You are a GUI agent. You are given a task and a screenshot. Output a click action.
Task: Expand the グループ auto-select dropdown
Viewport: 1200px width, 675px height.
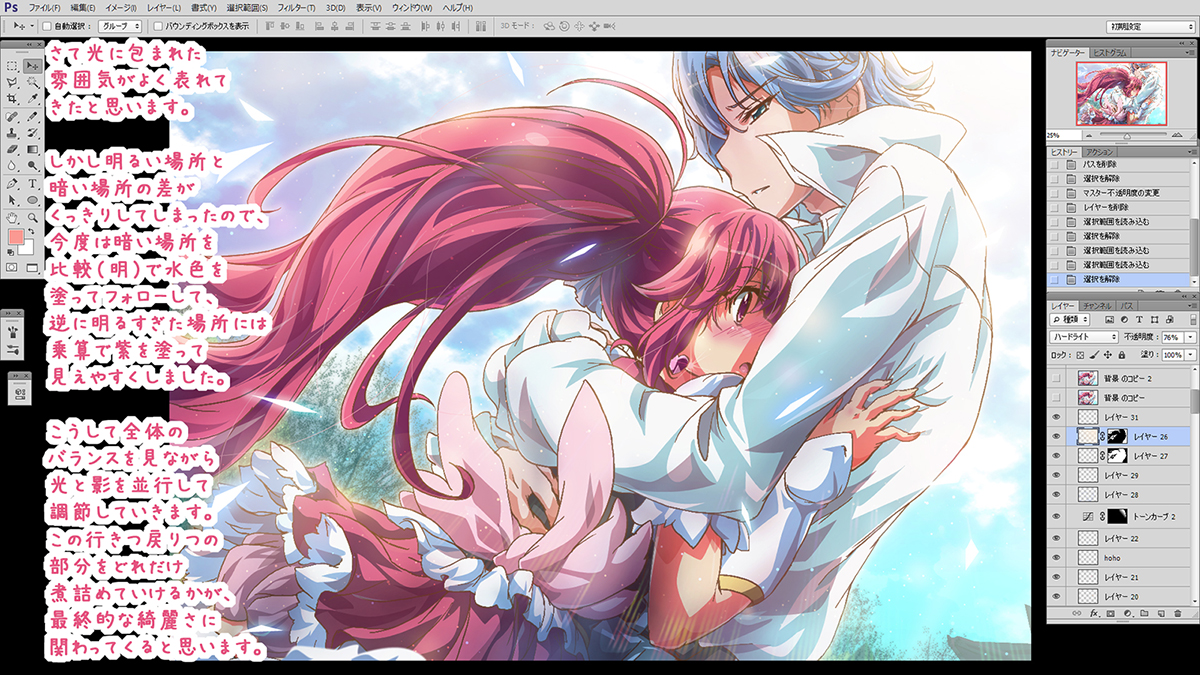coord(120,26)
